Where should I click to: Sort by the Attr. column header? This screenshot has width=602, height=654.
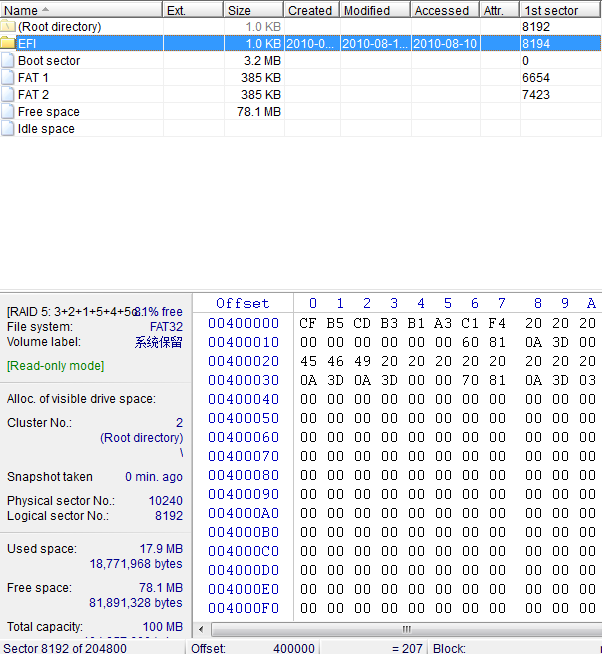499,10
